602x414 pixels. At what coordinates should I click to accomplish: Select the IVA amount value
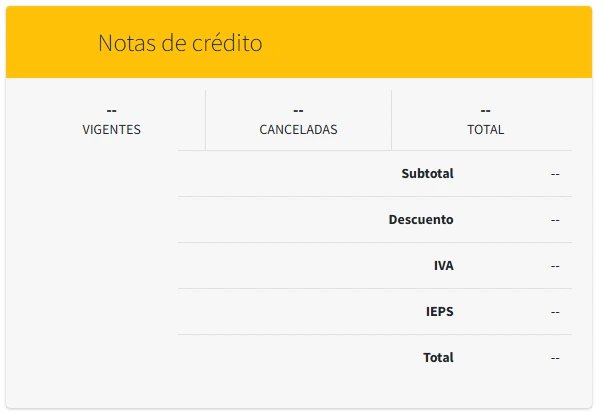(x=554, y=266)
